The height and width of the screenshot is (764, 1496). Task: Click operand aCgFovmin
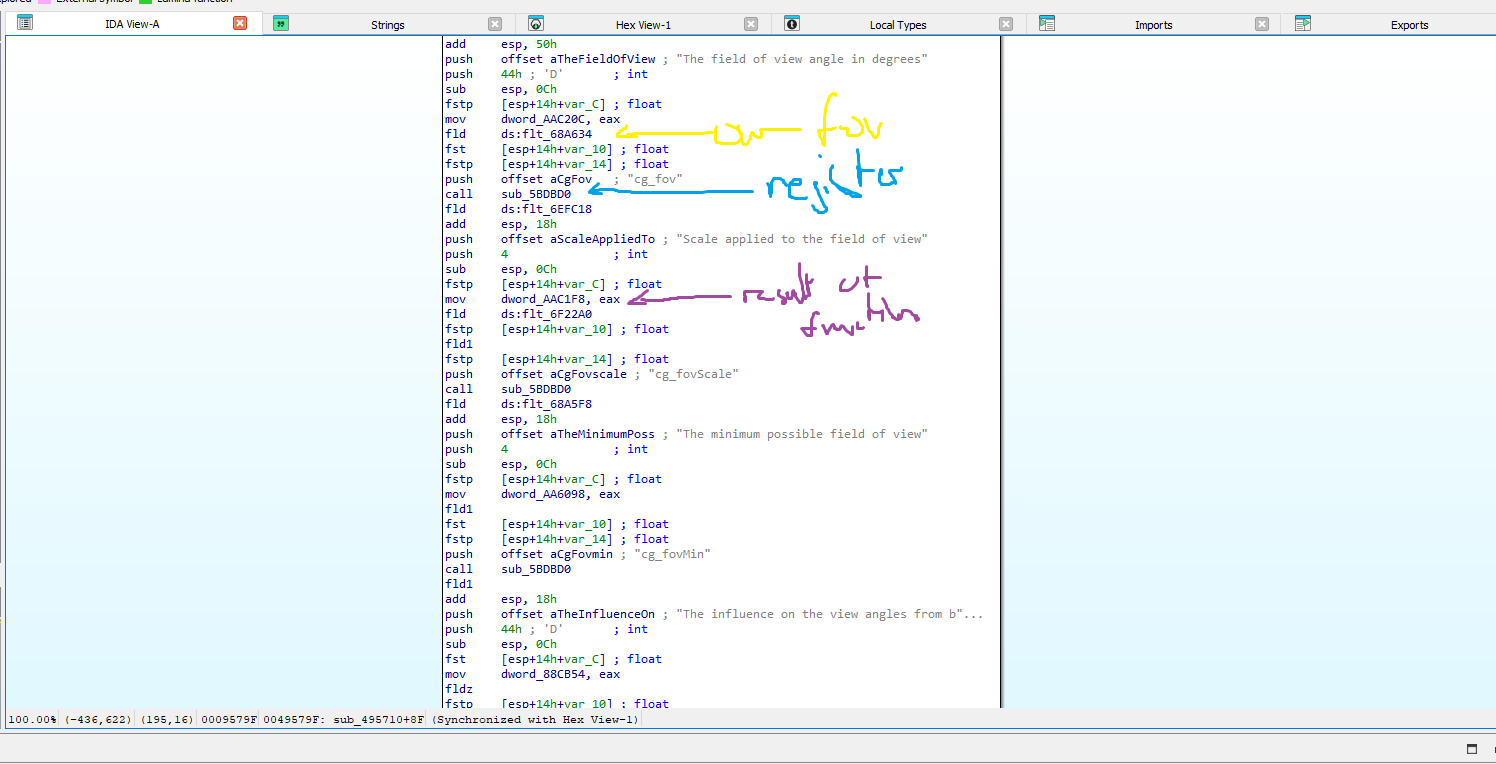(x=581, y=554)
